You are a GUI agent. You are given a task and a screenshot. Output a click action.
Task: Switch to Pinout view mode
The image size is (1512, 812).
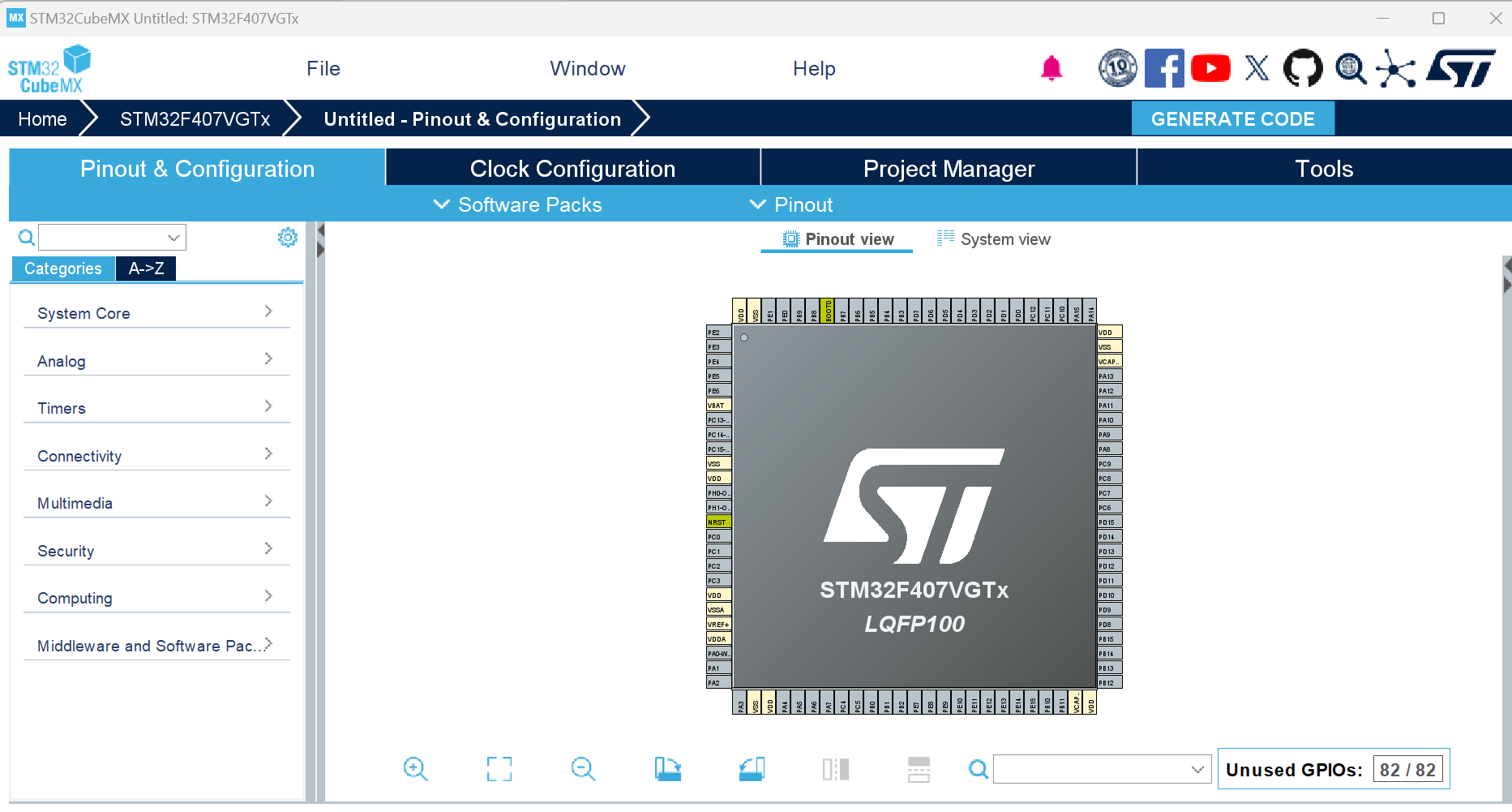click(837, 238)
